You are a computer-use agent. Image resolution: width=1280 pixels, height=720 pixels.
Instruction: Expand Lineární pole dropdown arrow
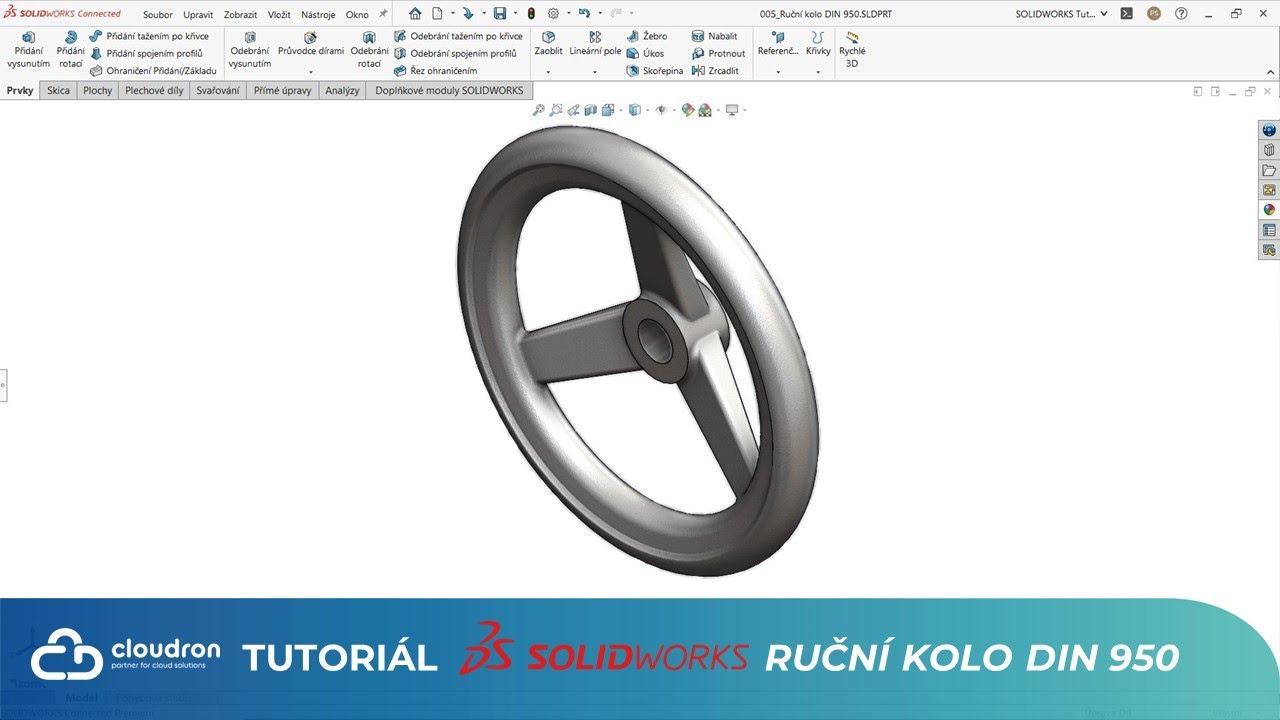pos(595,72)
